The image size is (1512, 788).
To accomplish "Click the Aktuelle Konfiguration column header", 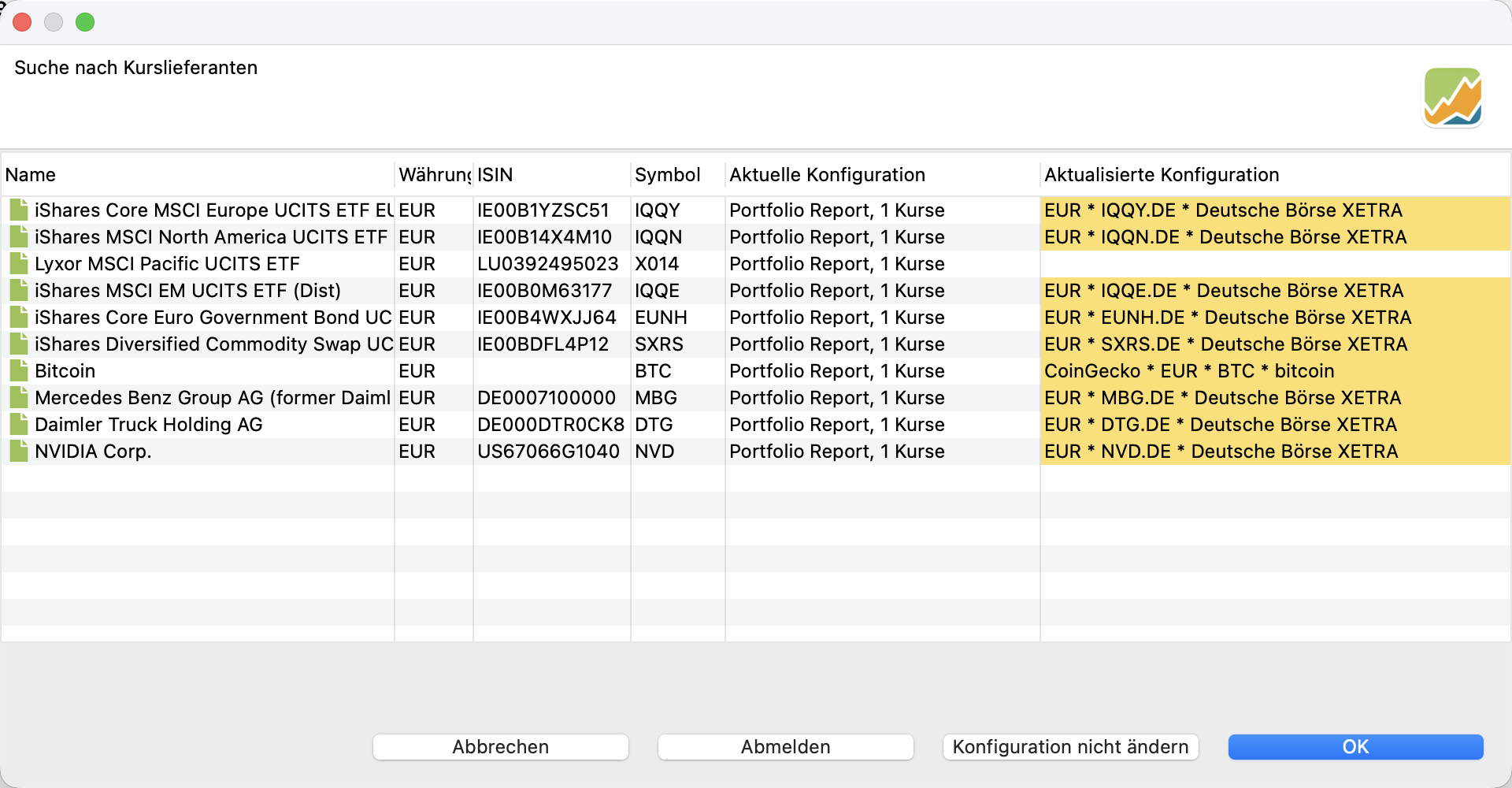I will click(881, 175).
